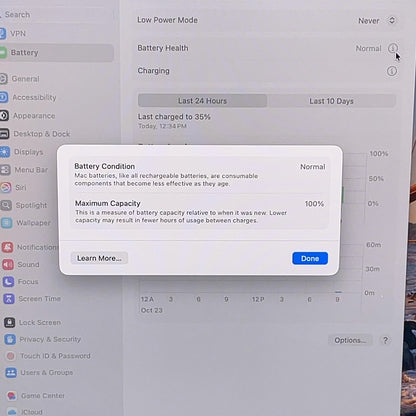The width and height of the screenshot is (416, 416).
Task: Click the General sidebar icon
Action: point(3,79)
